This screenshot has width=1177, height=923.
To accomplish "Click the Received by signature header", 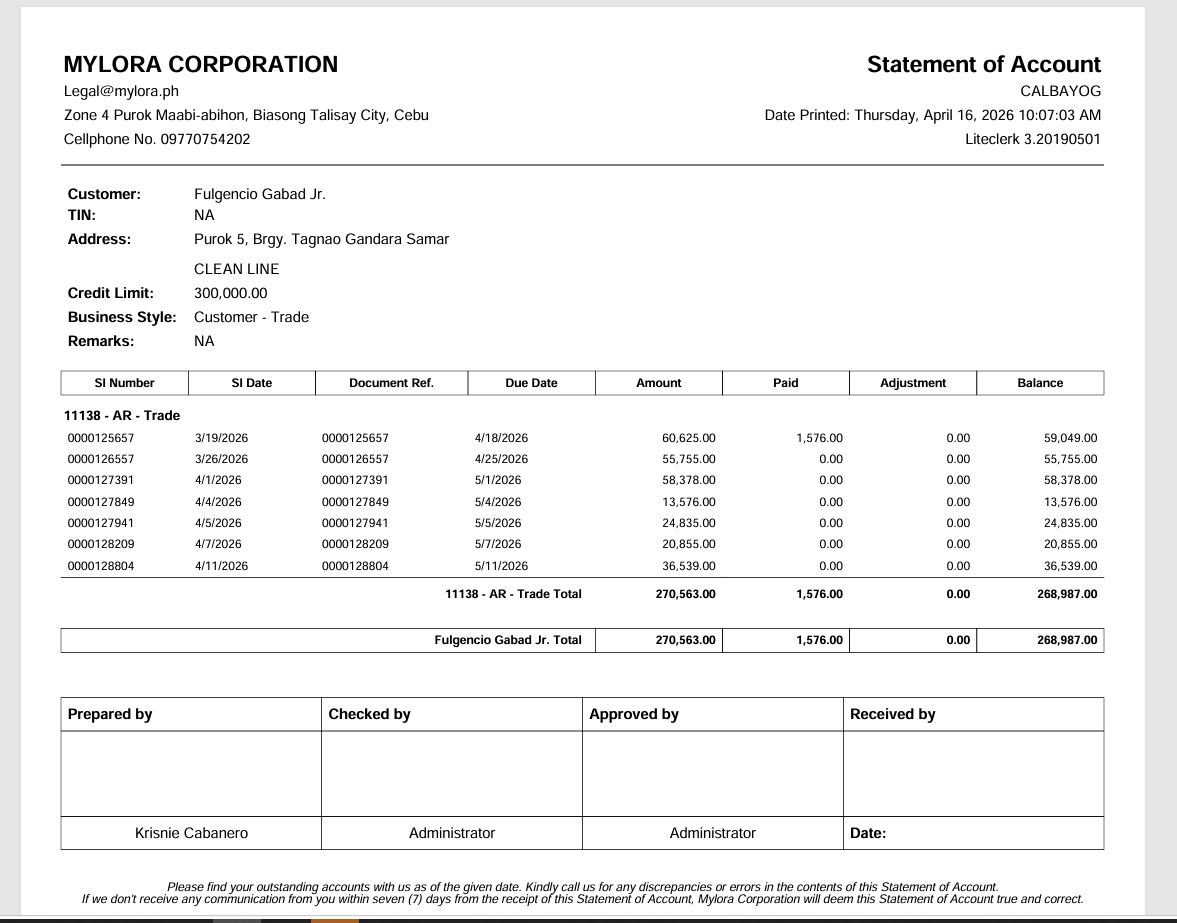I will pos(892,714).
